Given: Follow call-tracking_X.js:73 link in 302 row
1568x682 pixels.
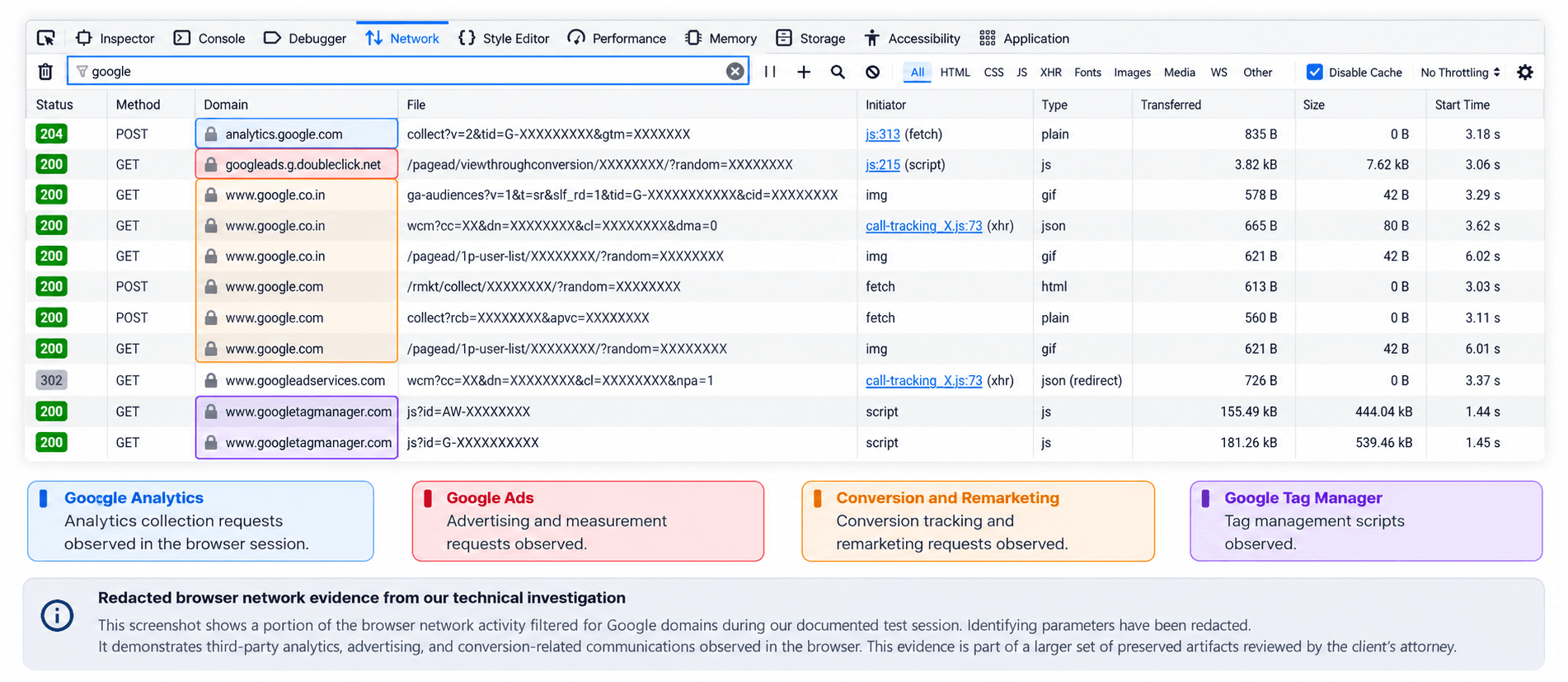Looking at the screenshot, I should click(x=923, y=380).
